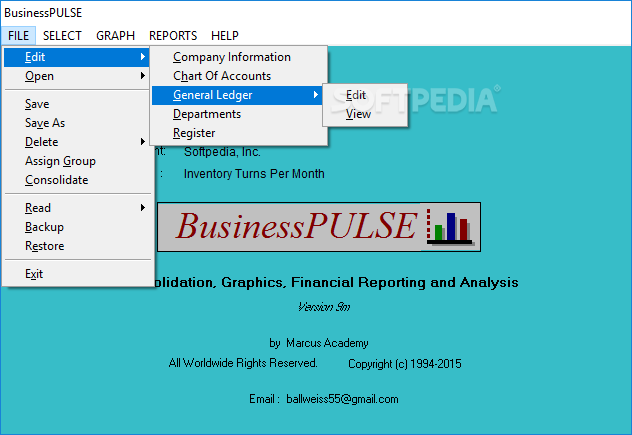Viewport: 632px width, 435px height.
Task: Click Inventory Turns Per Month text
Action: [254, 174]
